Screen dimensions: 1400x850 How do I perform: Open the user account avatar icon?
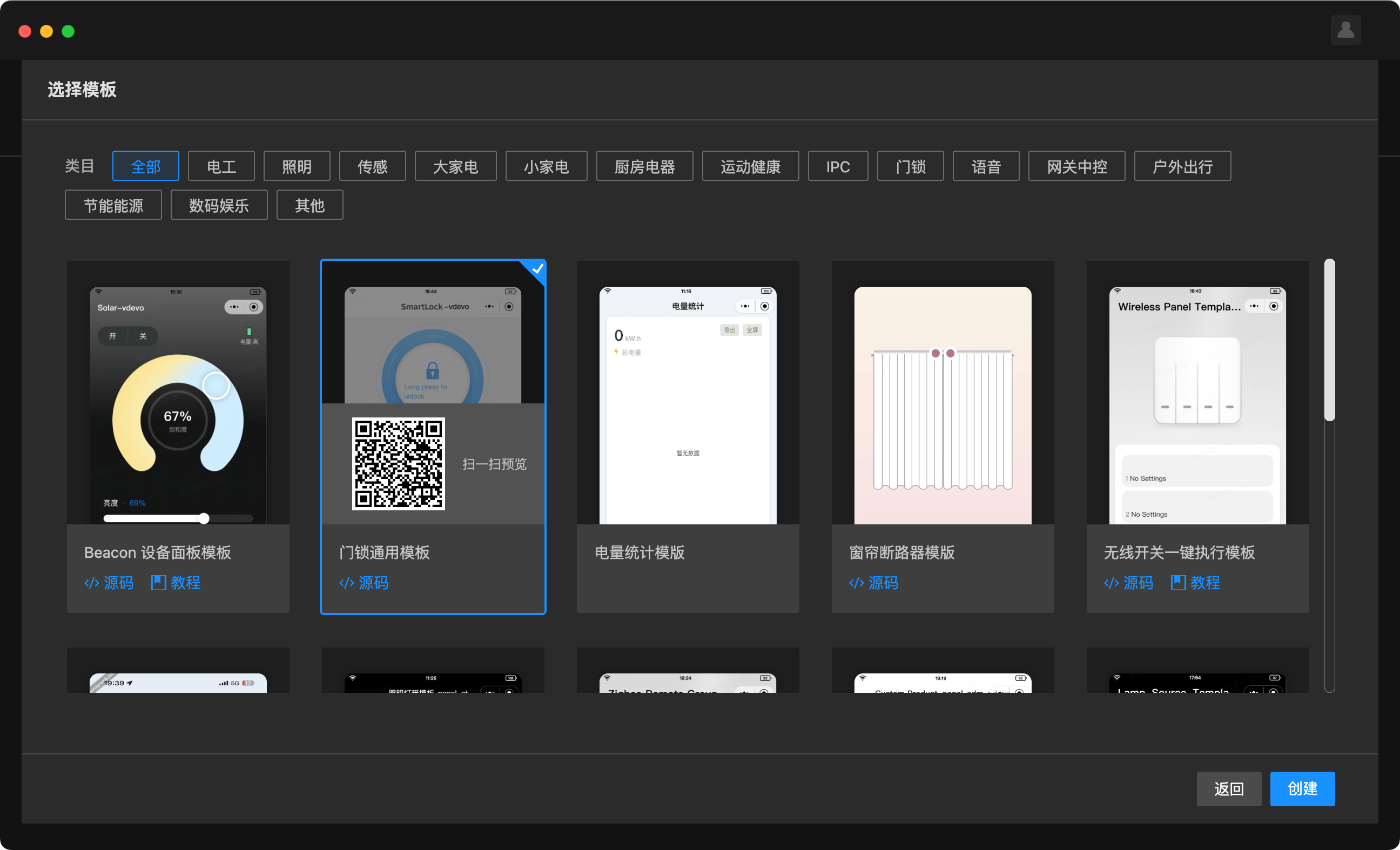coord(1345,30)
